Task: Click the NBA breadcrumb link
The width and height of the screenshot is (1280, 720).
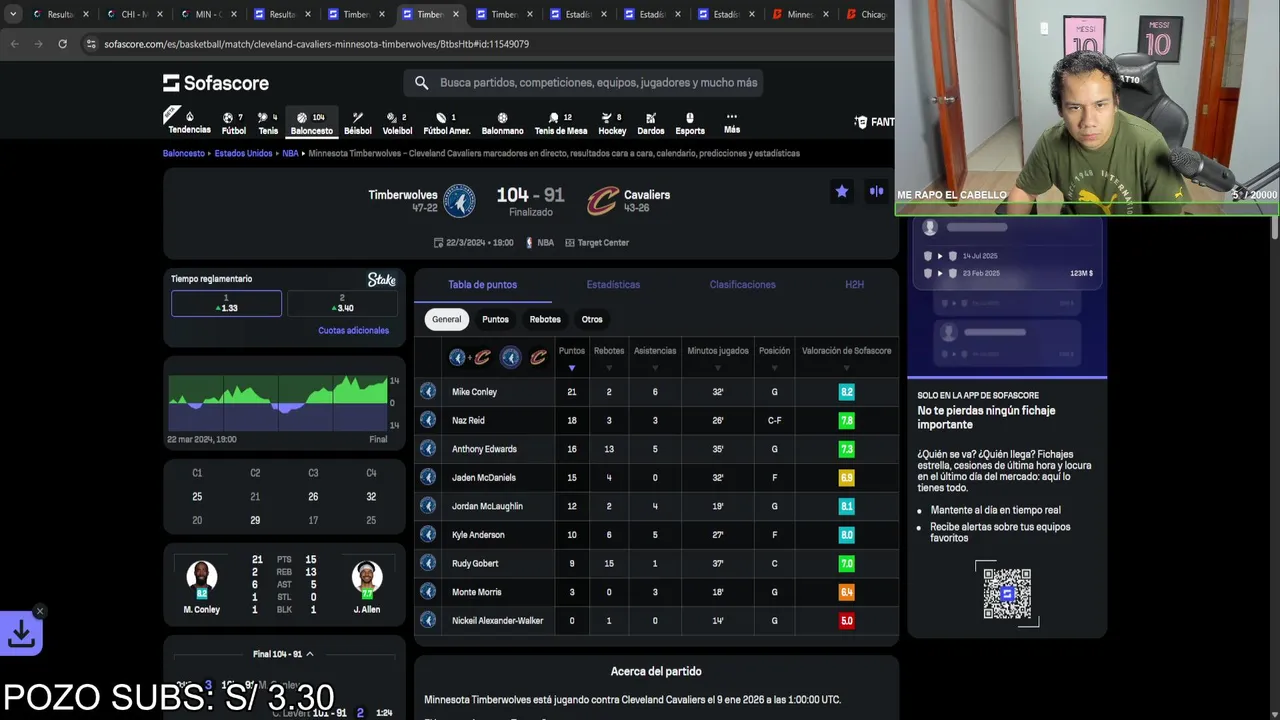Action: (x=290, y=154)
